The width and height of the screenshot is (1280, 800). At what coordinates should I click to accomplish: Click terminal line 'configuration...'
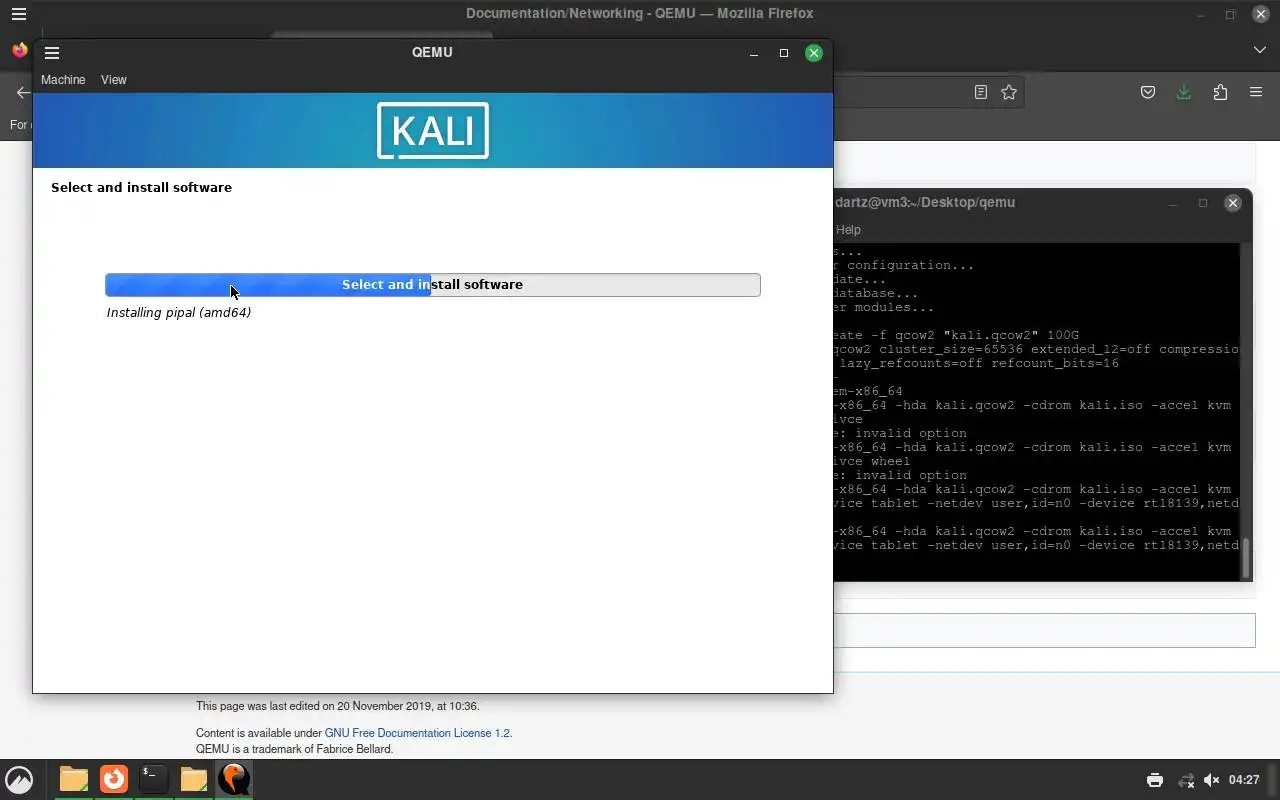coord(904,265)
